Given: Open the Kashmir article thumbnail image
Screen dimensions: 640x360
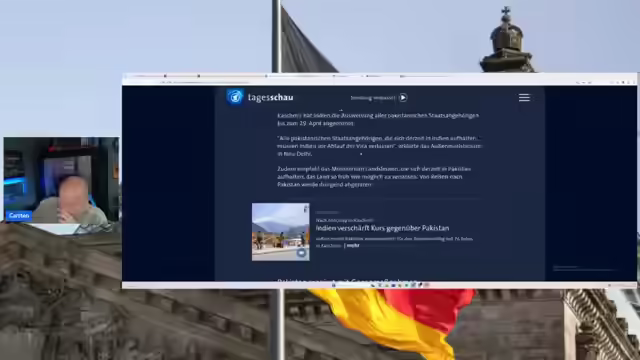Looking at the screenshot, I should (x=281, y=232).
